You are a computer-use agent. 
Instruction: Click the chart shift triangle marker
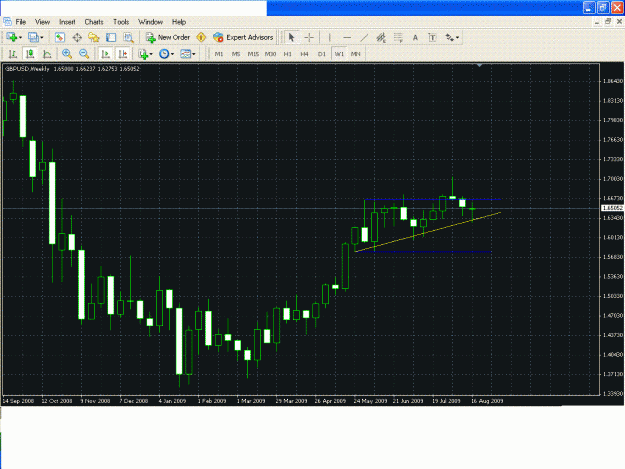(480, 65)
